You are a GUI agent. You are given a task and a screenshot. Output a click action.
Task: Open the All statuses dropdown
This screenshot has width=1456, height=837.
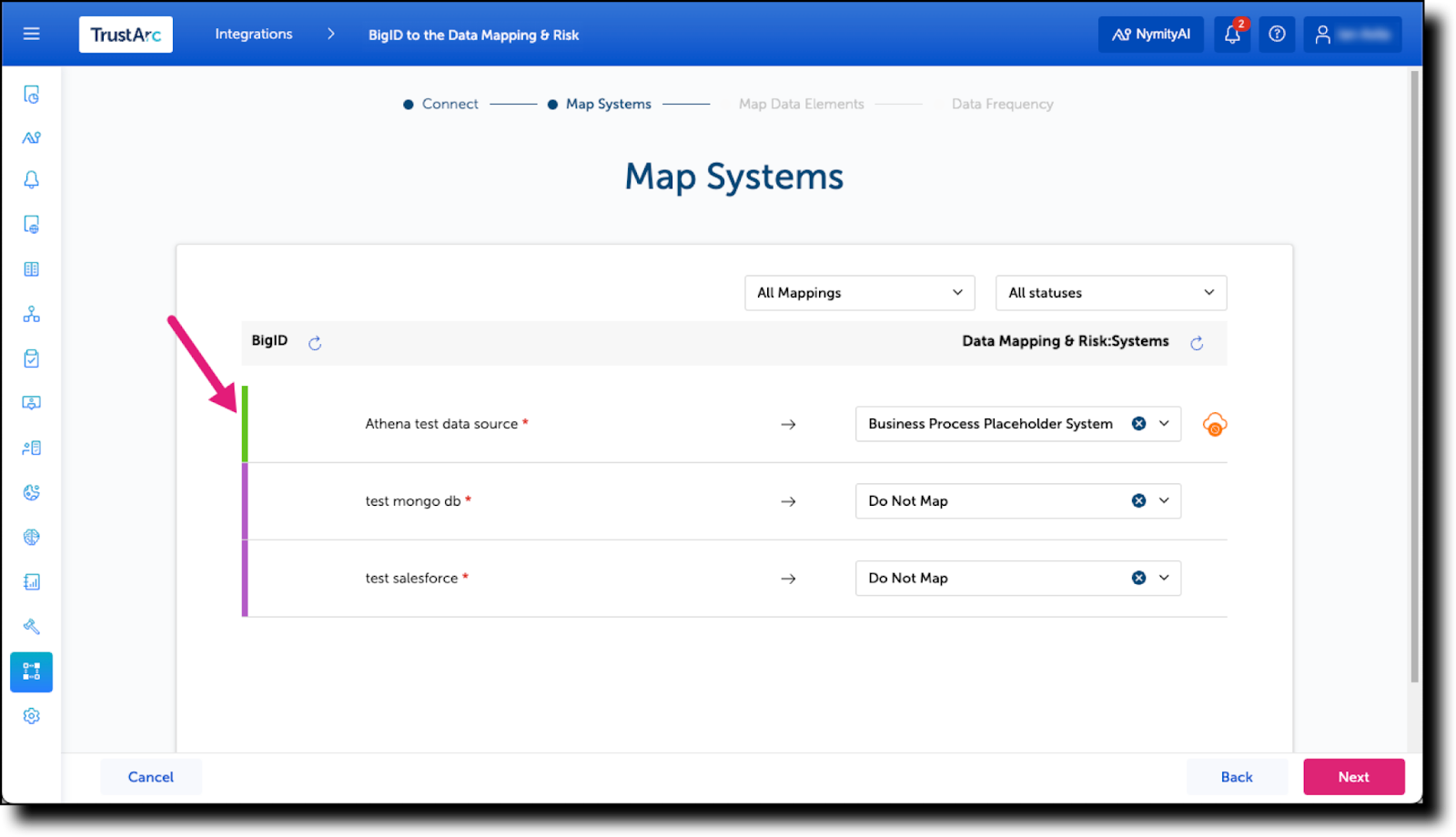[x=1110, y=292]
